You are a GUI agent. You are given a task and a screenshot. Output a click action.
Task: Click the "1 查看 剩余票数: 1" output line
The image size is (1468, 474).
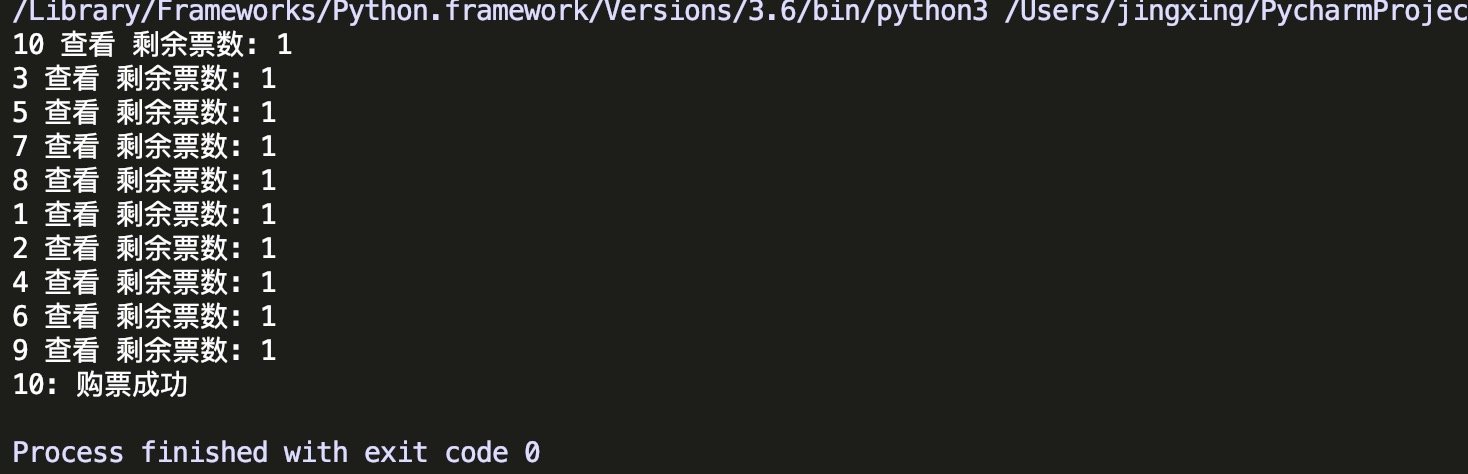click(143, 215)
